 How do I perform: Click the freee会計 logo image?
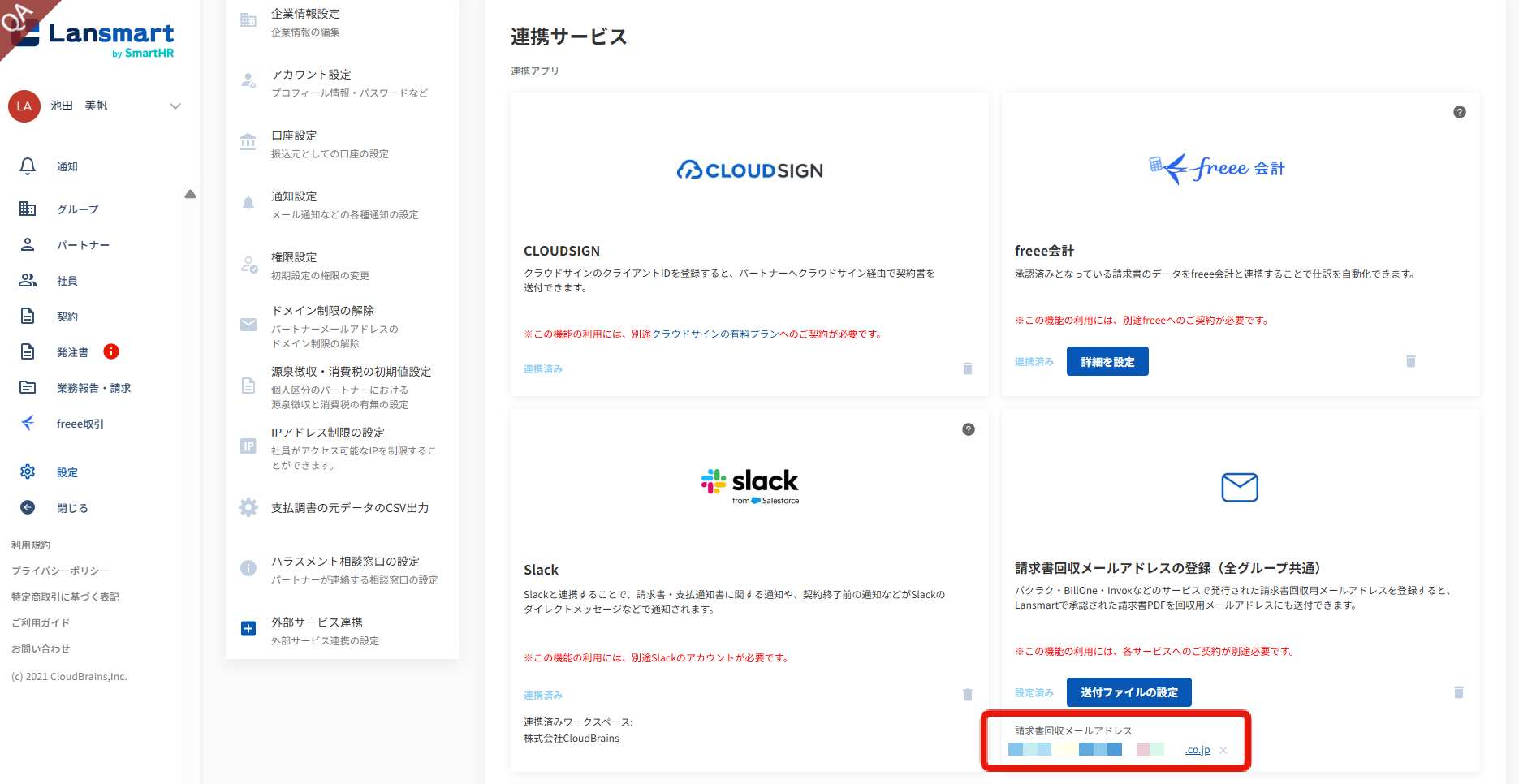(1217, 169)
